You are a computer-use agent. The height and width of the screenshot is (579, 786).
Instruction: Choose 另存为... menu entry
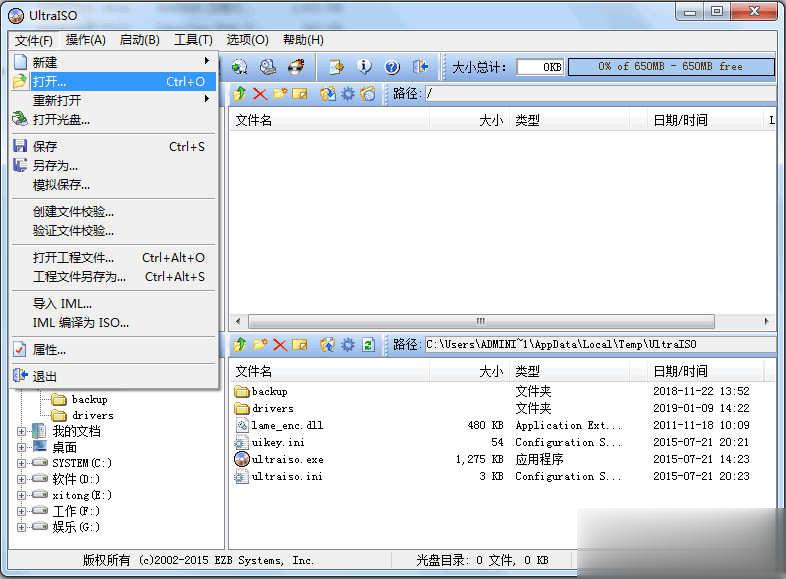[x=114, y=165]
